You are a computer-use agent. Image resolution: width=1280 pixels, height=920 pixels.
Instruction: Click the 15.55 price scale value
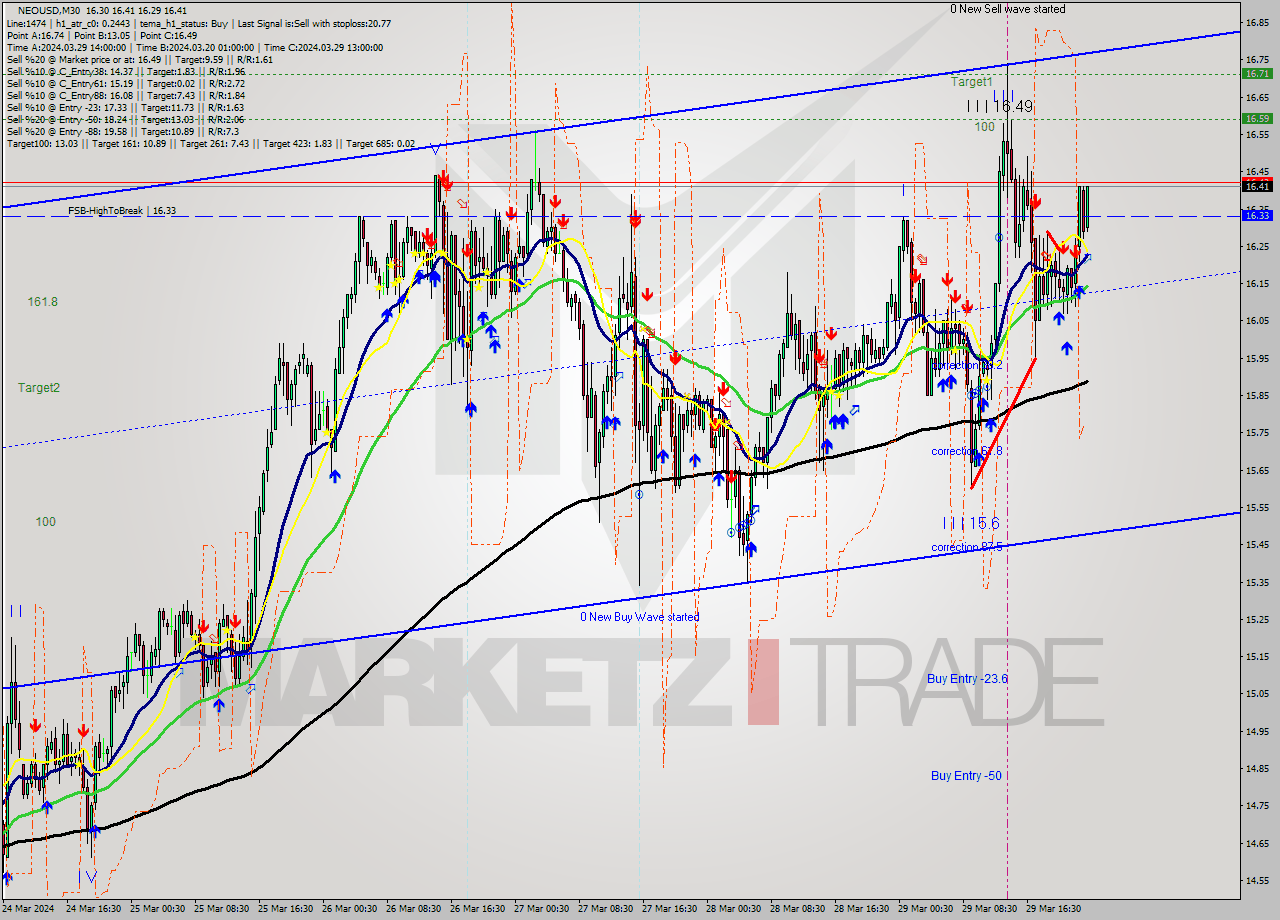1257,508
